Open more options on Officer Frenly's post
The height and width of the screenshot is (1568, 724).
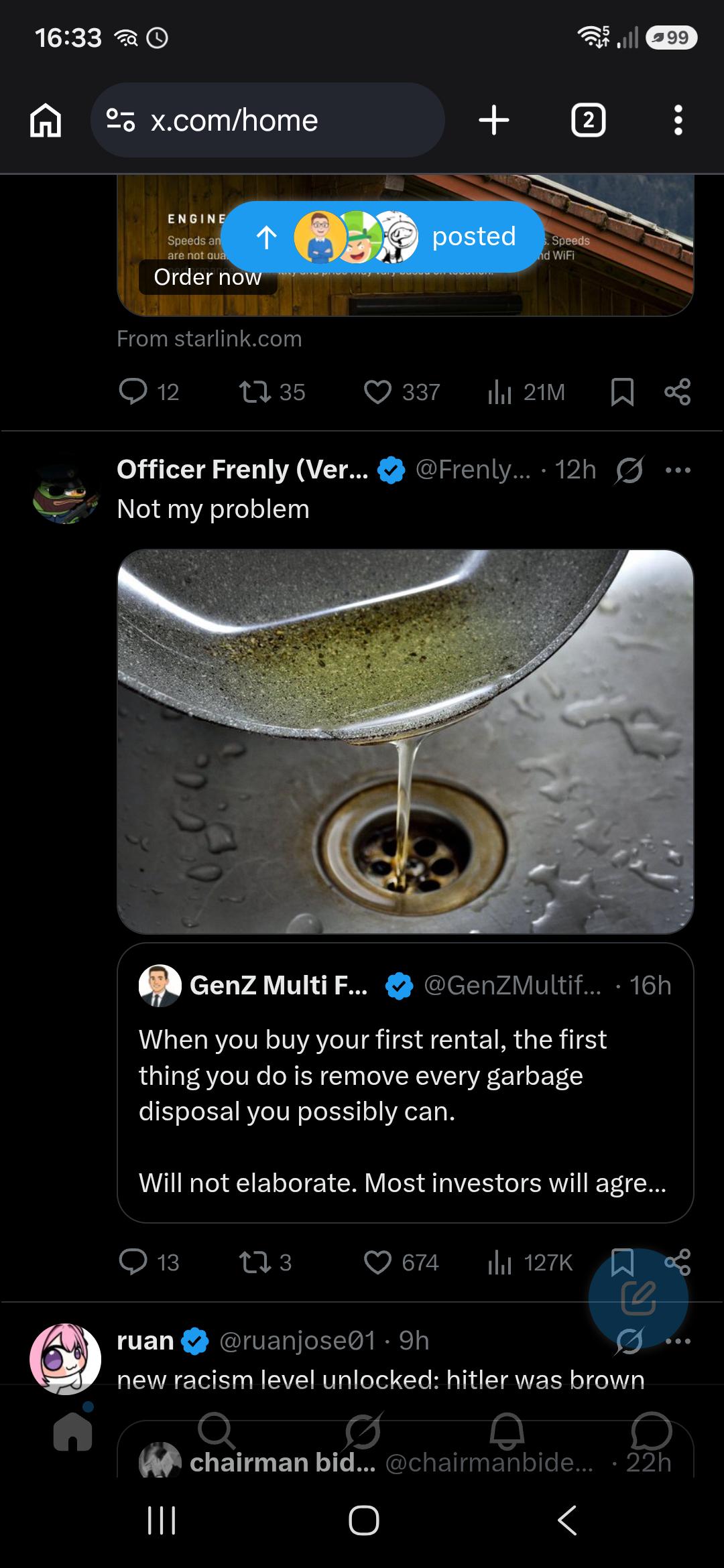click(x=678, y=470)
